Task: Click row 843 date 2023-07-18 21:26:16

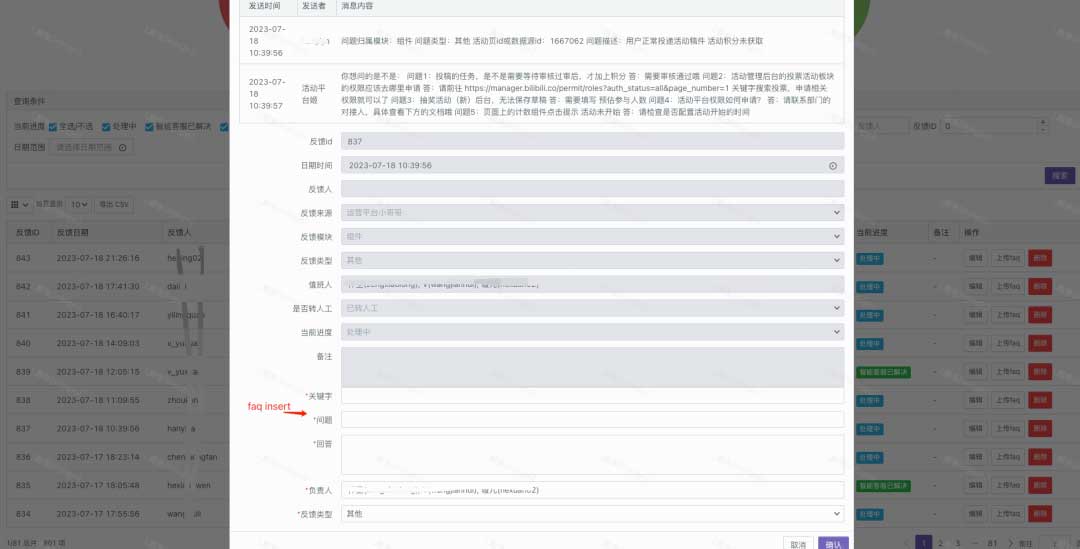Action: click(x=98, y=258)
